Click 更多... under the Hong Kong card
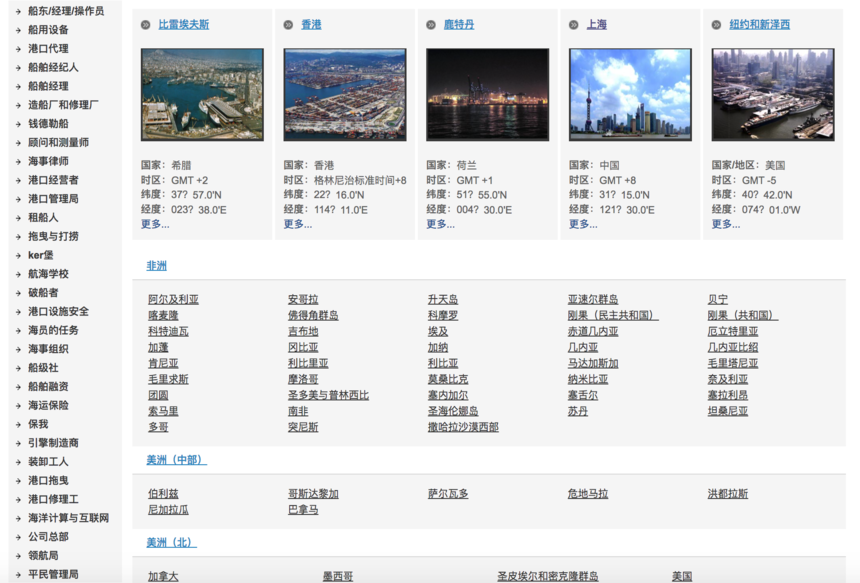Viewport: 860px width, 583px height. tap(298, 224)
